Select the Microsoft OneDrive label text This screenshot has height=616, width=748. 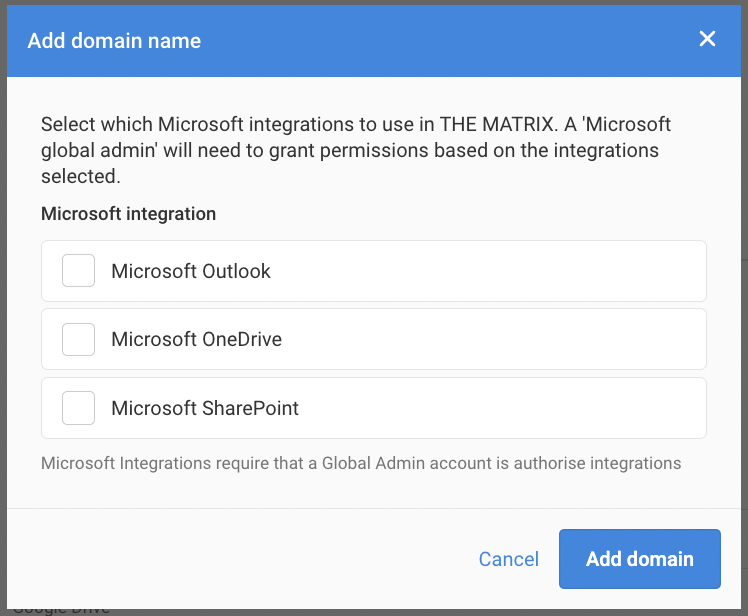(x=196, y=339)
